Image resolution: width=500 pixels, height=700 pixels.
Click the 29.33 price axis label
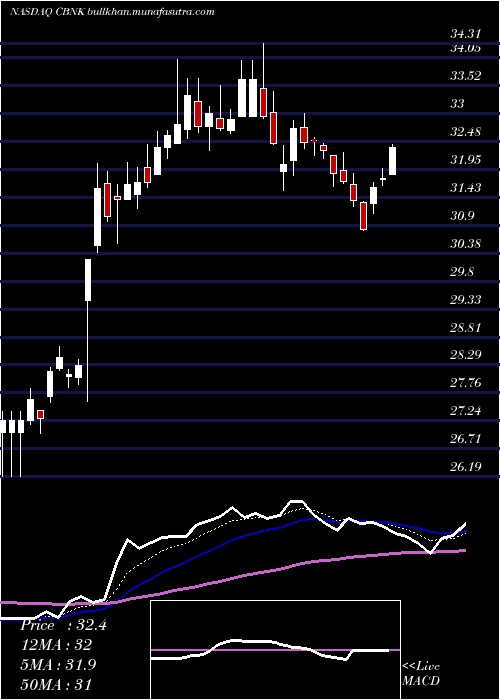pyautogui.click(x=467, y=299)
